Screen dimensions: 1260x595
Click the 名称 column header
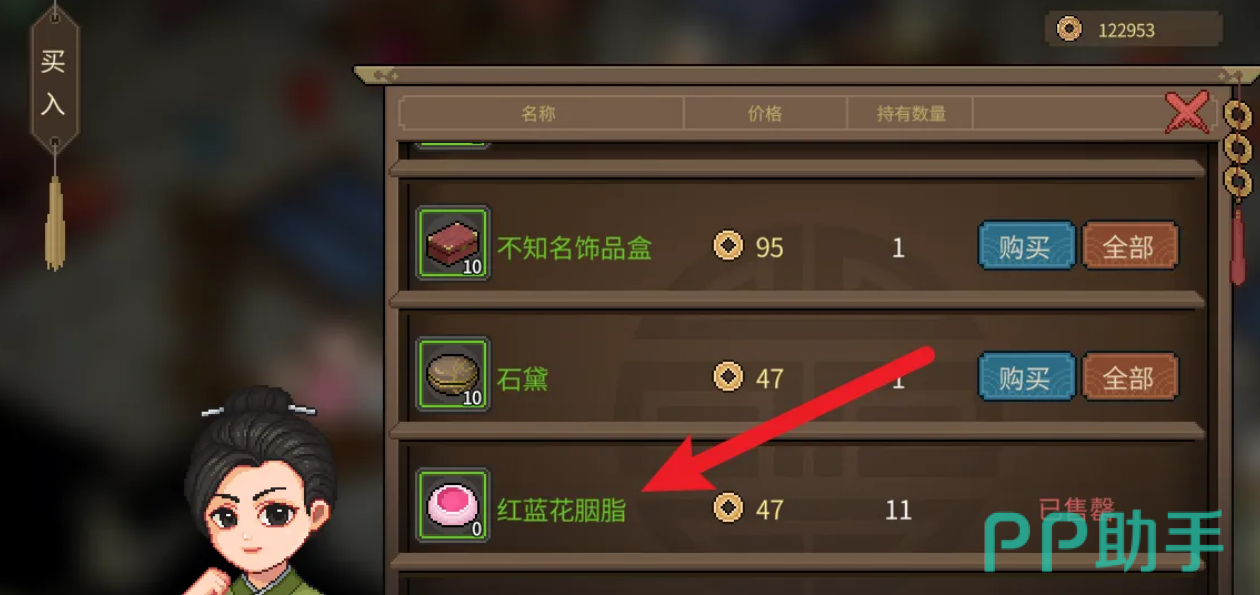click(538, 113)
